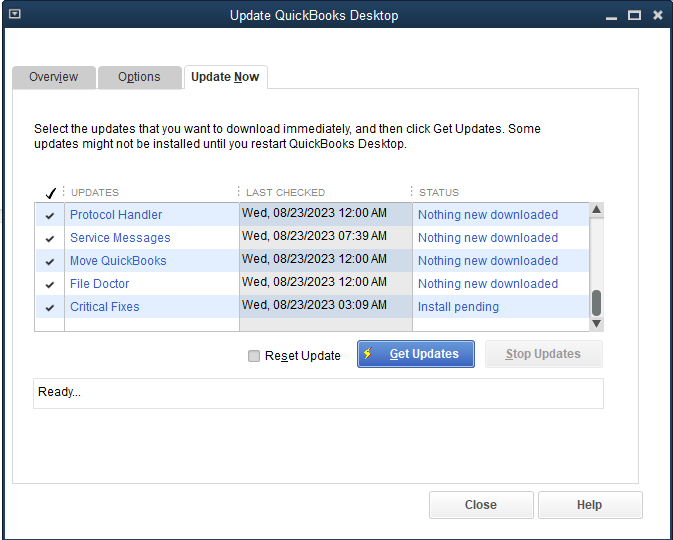This screenshot has width=673, height=540.
Task: Click the UPDATES column header
Action: point(95,192)
